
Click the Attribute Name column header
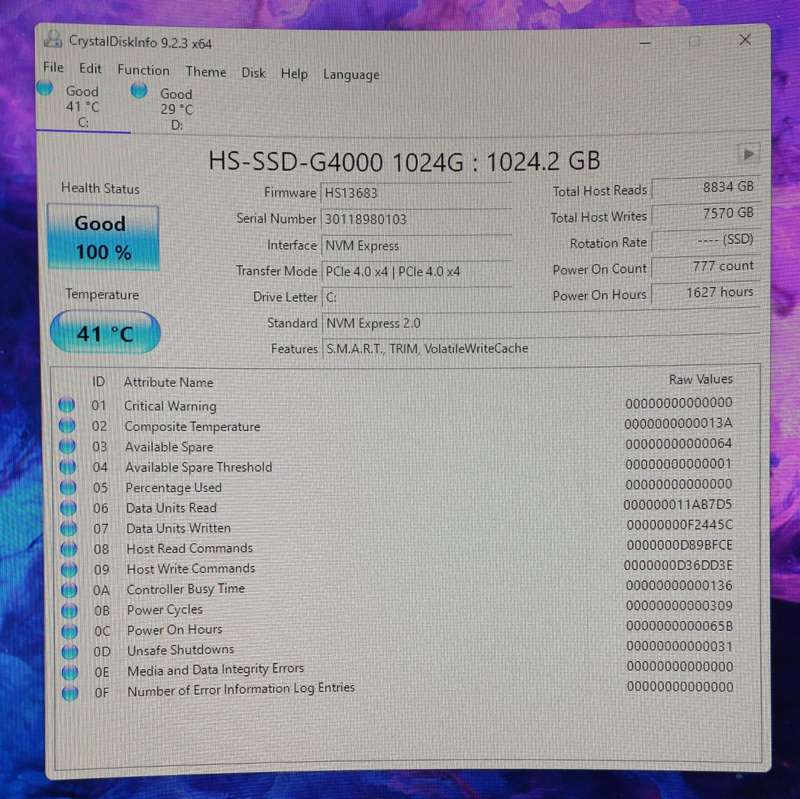[168, 382]
